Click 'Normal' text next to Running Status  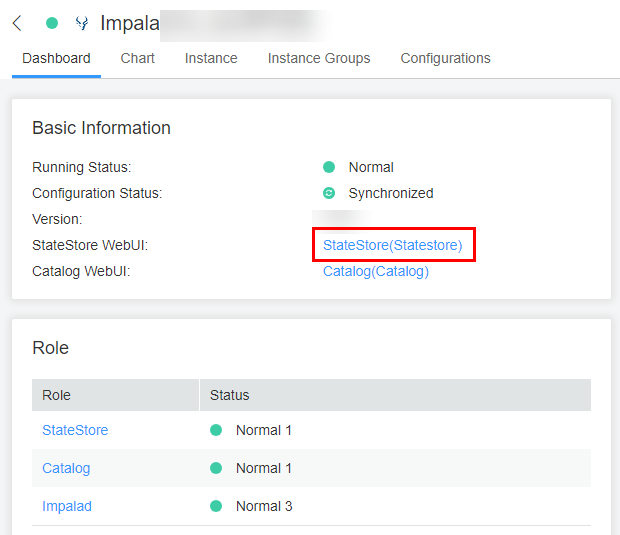(371, 167)
